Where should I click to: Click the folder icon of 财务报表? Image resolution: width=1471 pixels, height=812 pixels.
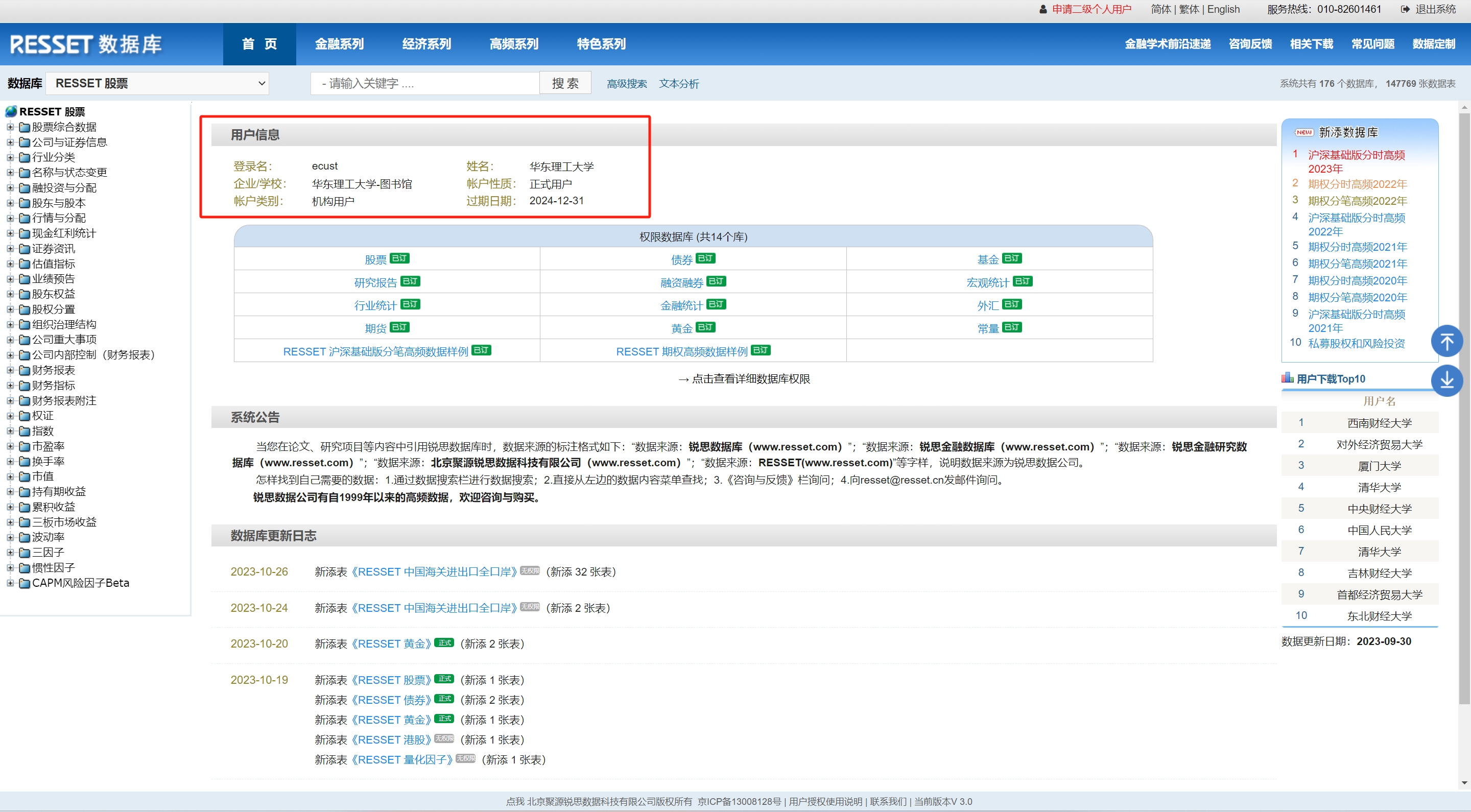(x=25, y=370)
